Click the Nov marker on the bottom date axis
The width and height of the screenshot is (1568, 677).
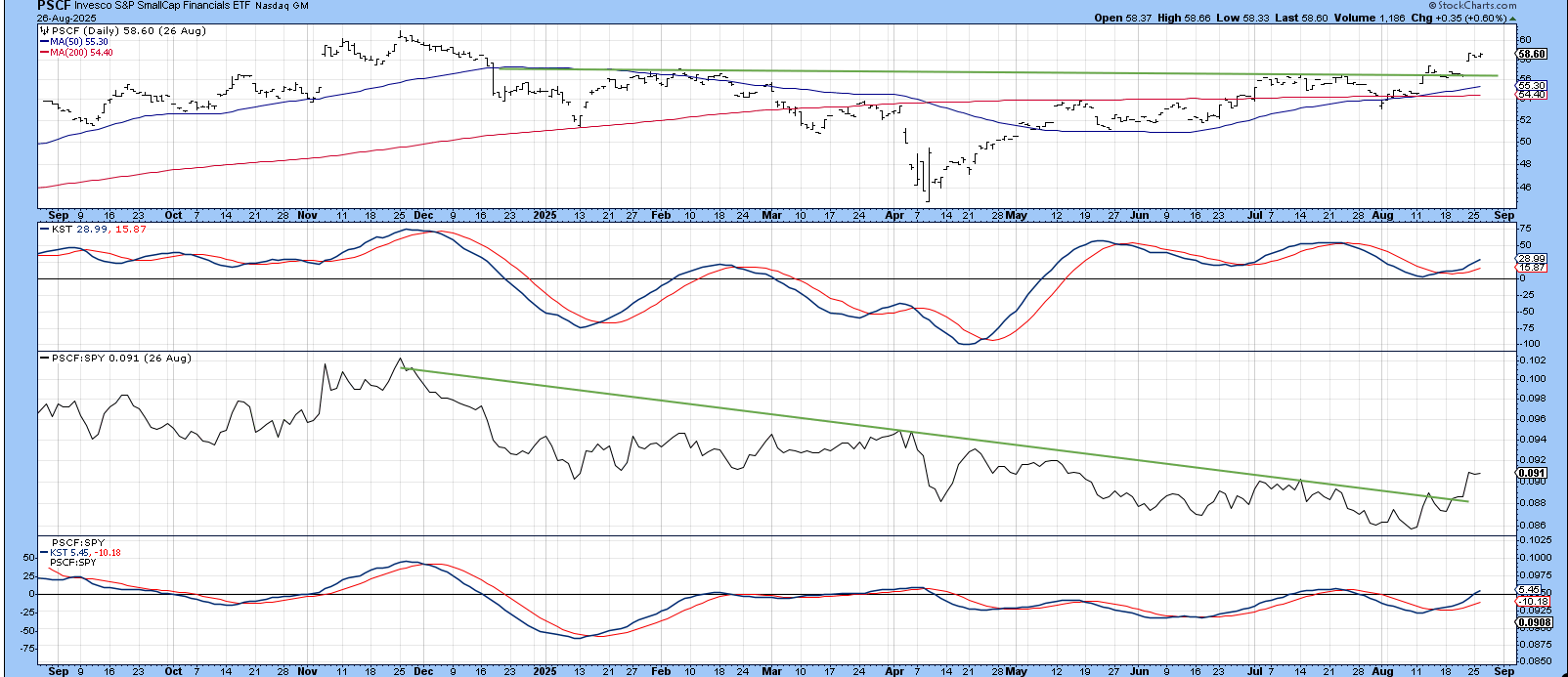click(x=307, y=671)
